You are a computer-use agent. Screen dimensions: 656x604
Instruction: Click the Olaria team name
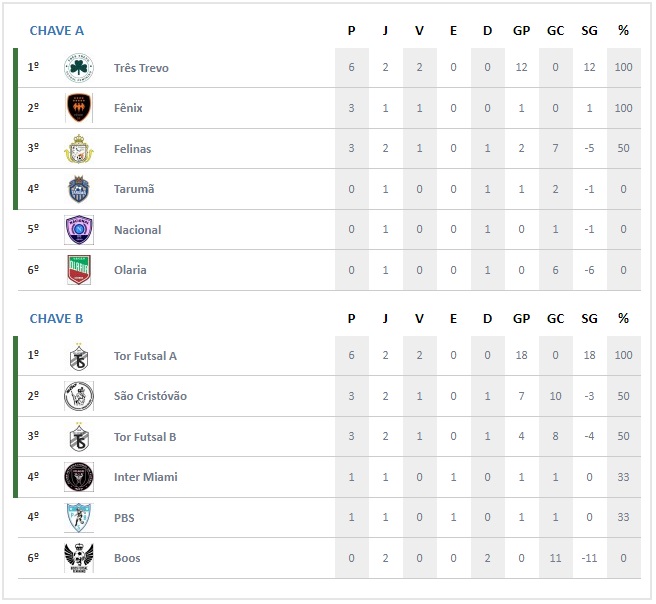click(x=130, y=270)
